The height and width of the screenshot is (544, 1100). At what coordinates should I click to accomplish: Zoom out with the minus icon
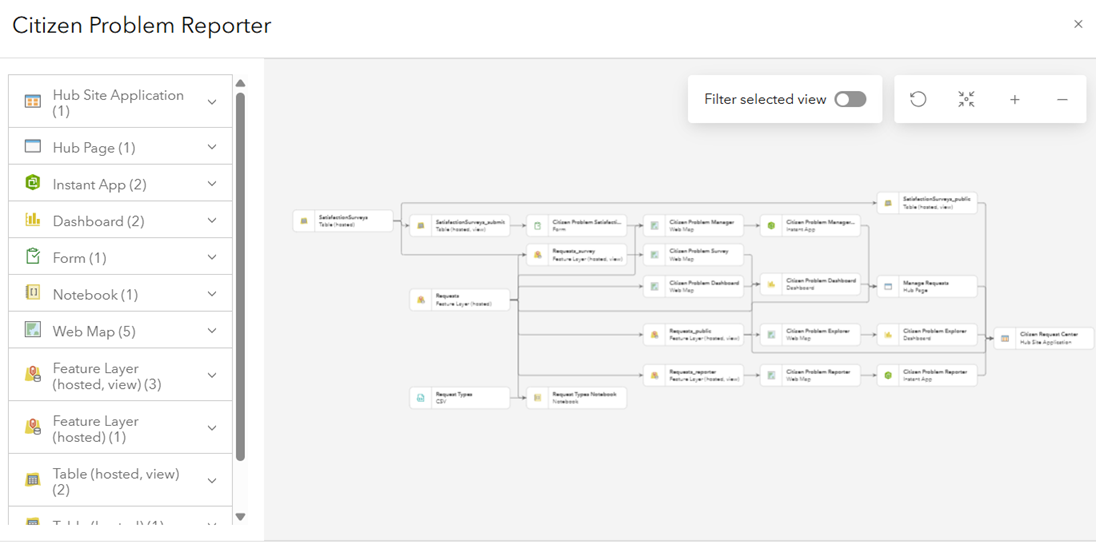pos(1062,99)
